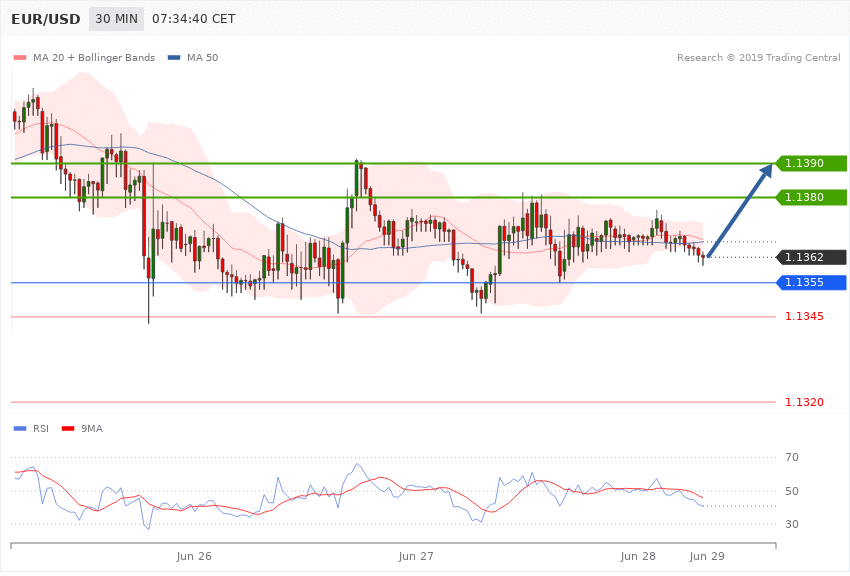Image resolution: width=850 pixels, height=576 pixels.
Task: Click the MA 20 + Bollinger Bands legend swatch
Action: [20, 57]
